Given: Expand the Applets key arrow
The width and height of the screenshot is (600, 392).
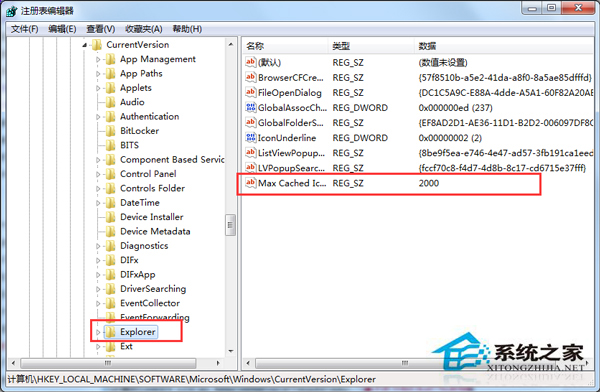Looking at the screenshot, I should [x=98, y=88].
